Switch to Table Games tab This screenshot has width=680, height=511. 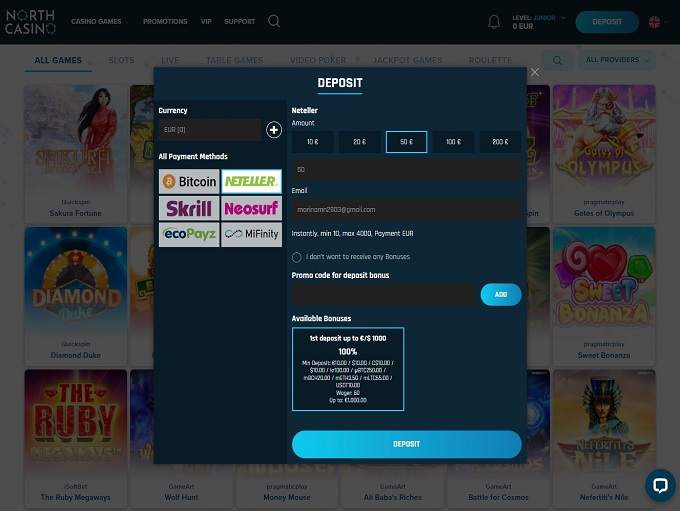[235, 60]
